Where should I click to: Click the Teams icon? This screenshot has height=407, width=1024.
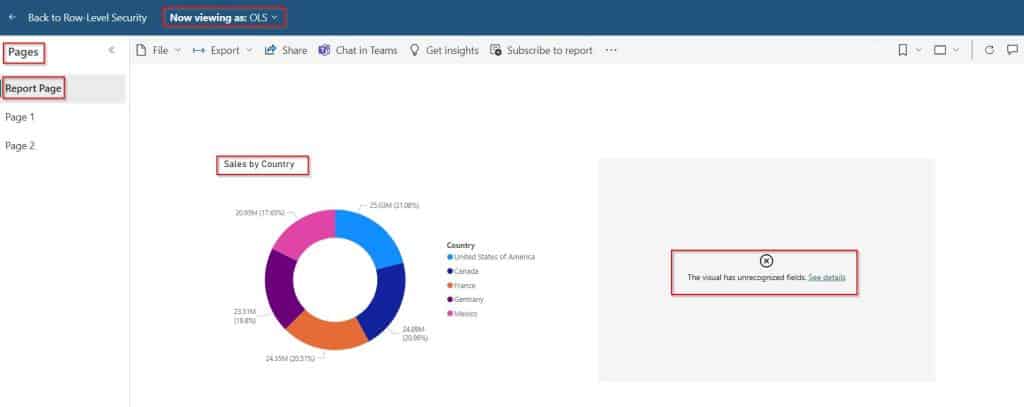click(324, 50)
